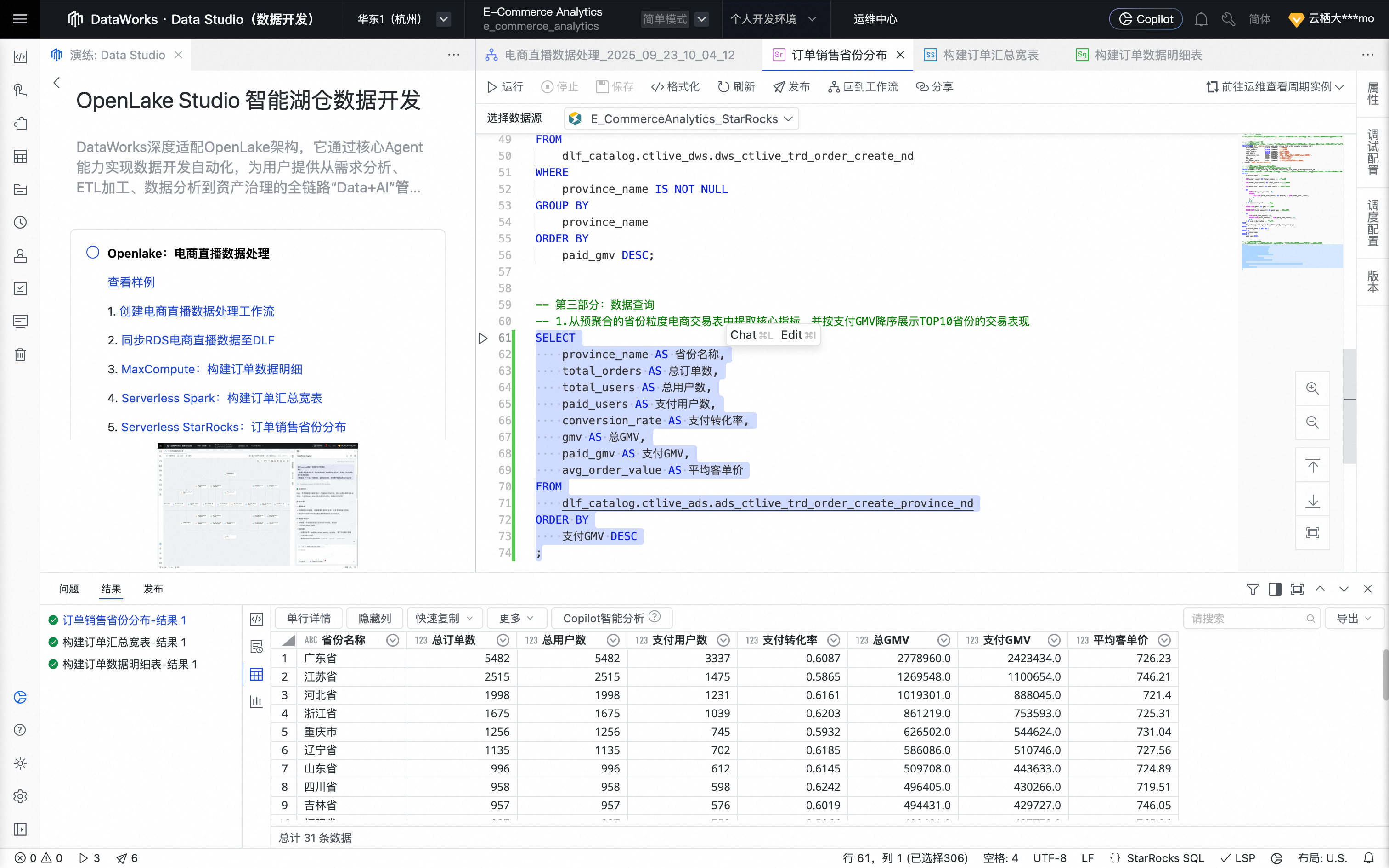
Task: Click the Publish (发布) paper-plane icon
Action: (779, 87)
